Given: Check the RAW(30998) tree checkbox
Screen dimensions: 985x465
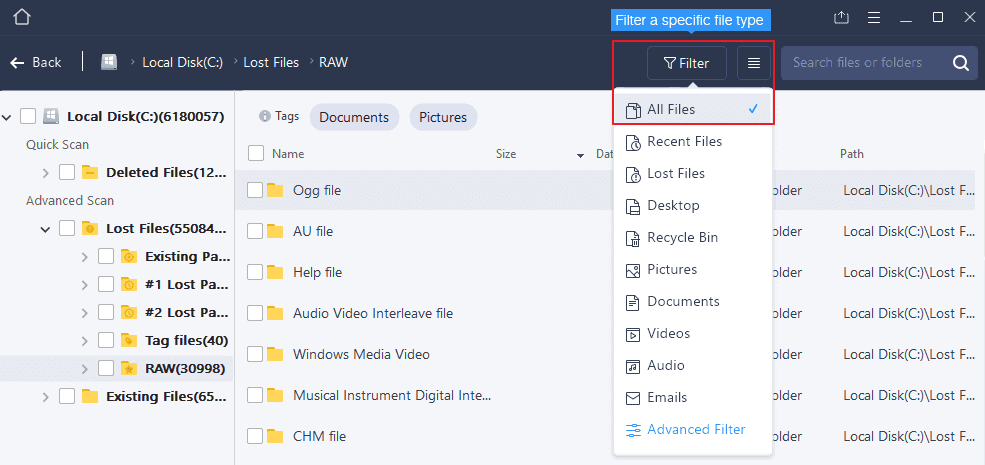Looking at the screenshot, I should (x=106, y=368).
